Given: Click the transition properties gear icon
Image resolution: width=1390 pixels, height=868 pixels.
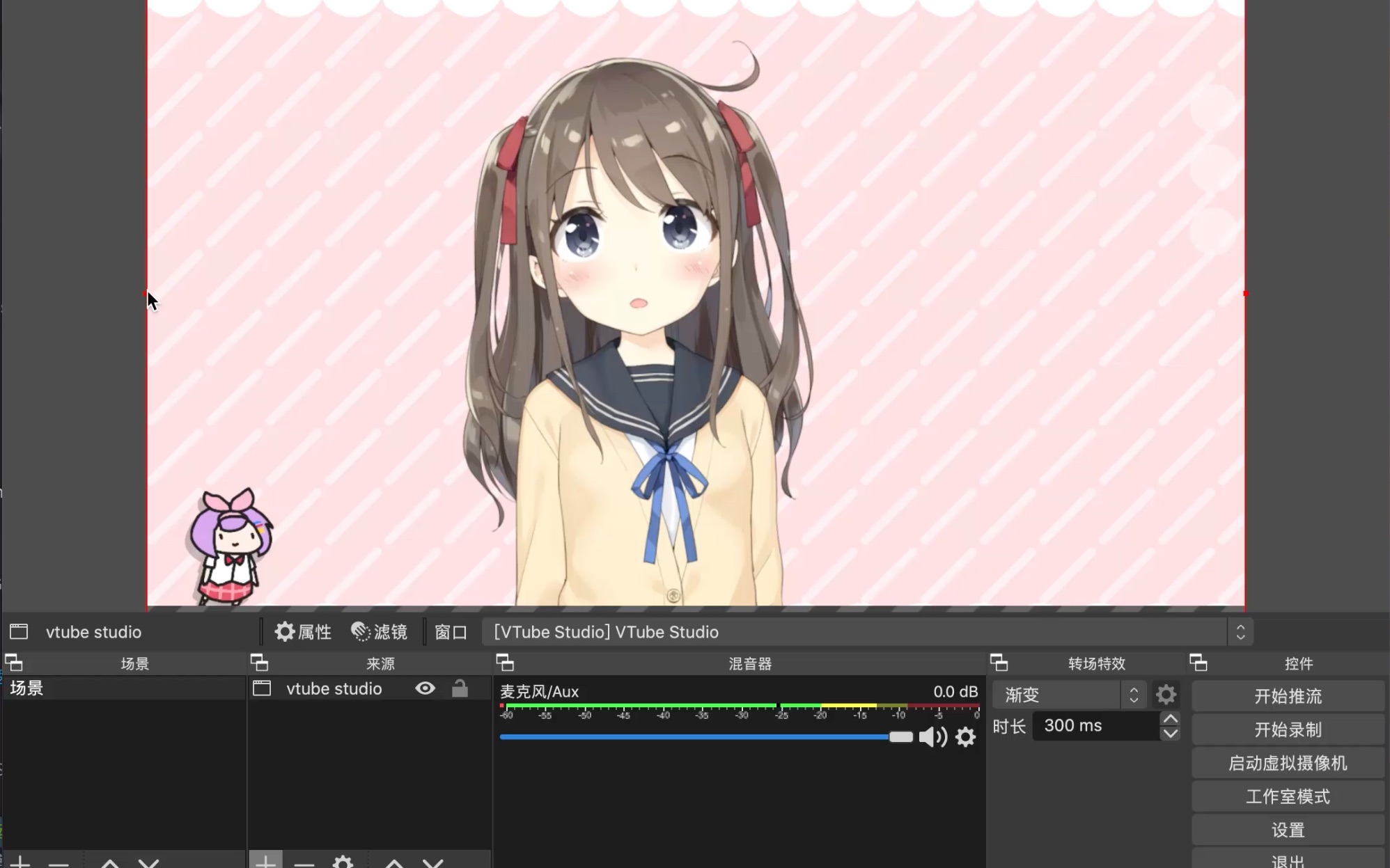Looking at the screenshot, I should click(x=1166, y=694).
